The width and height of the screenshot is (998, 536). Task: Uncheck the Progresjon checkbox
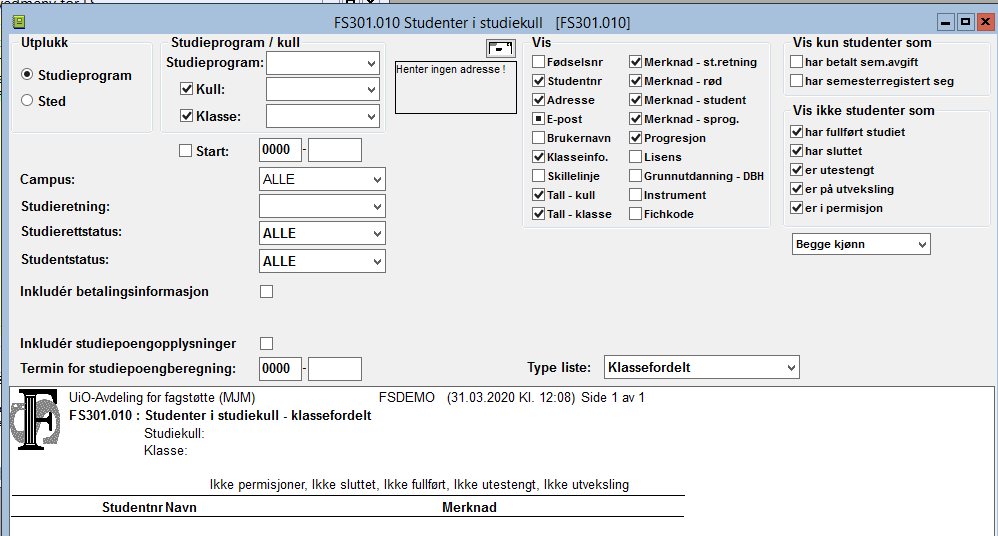point(635,138)
